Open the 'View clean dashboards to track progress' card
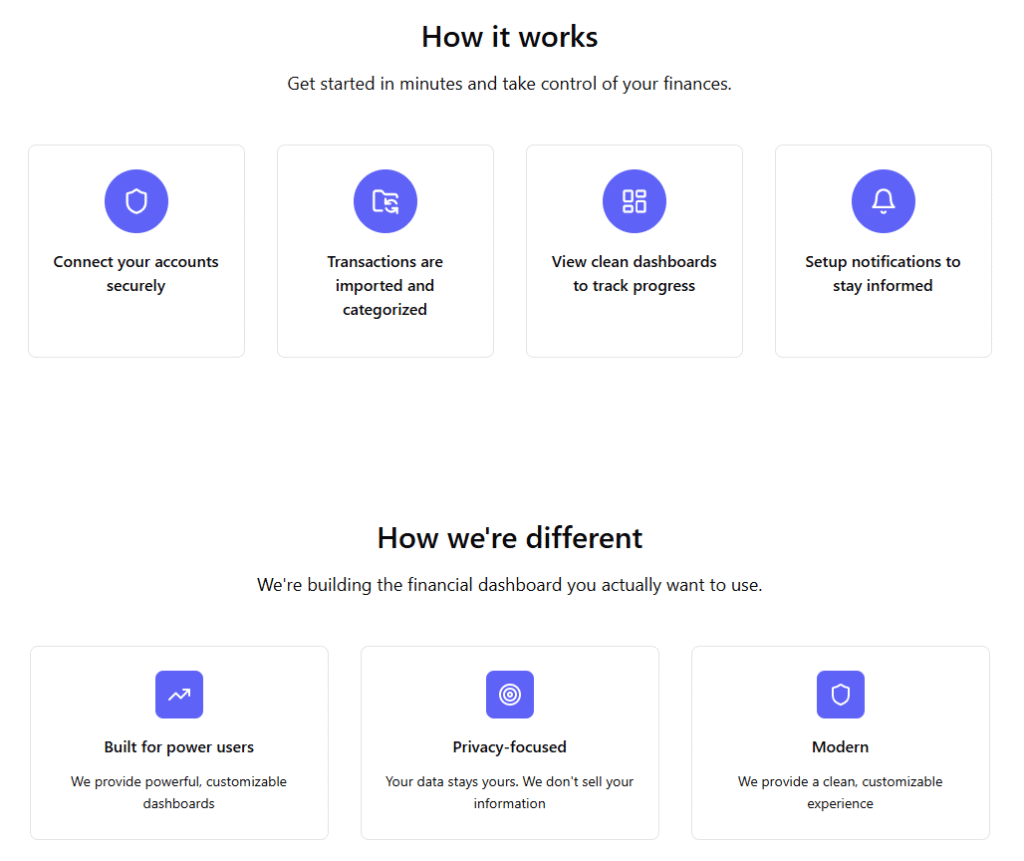 tap(634, 251)
